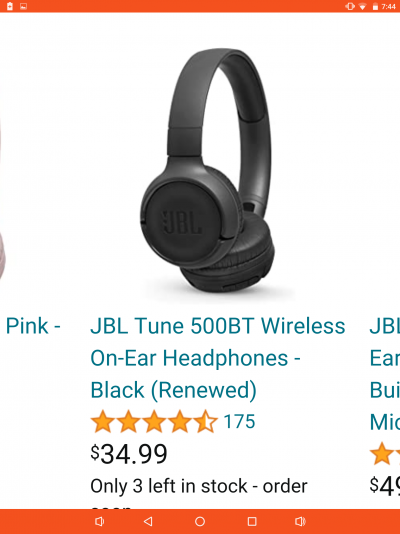
Task: Tap the Android back navigation icon
Action: (x=148, y=521)
